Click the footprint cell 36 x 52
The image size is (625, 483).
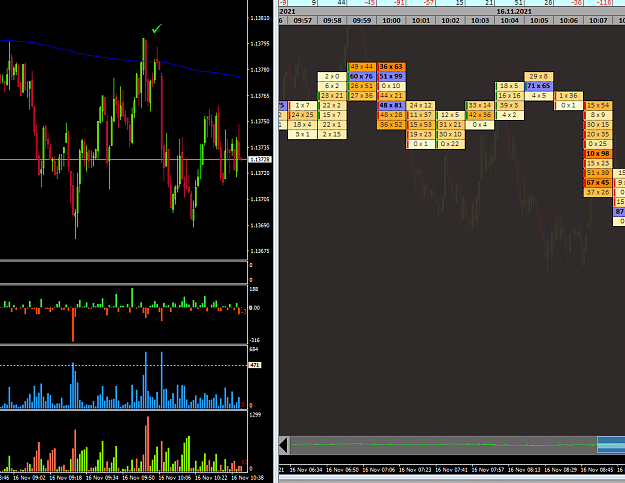[x=391, y=124]
